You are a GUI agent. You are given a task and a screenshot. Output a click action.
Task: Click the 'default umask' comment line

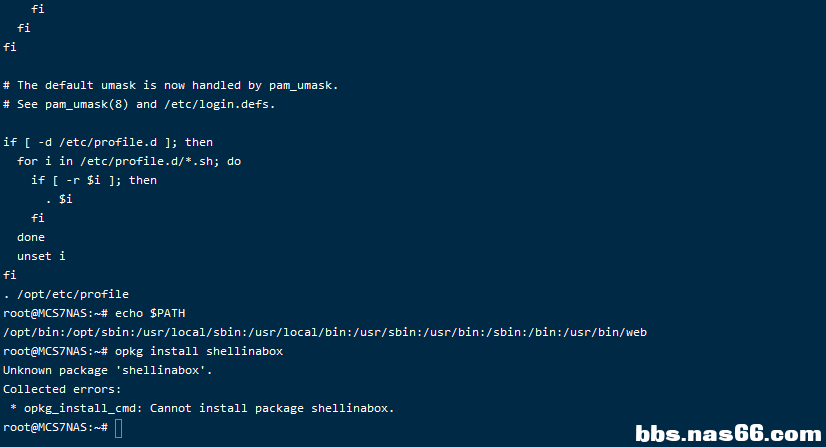[170, 85]
